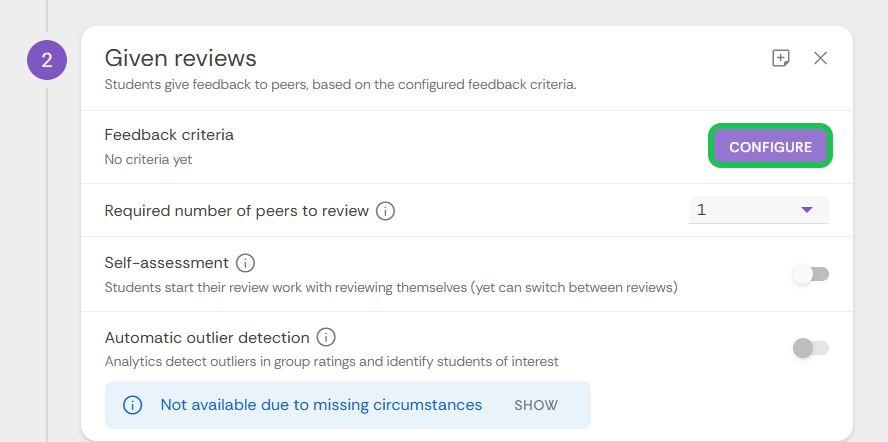Image resolution: width=888 pixels, height=442 pixels.
Task: Click the "Automatic outlier detection" label text
Action: 206,337
